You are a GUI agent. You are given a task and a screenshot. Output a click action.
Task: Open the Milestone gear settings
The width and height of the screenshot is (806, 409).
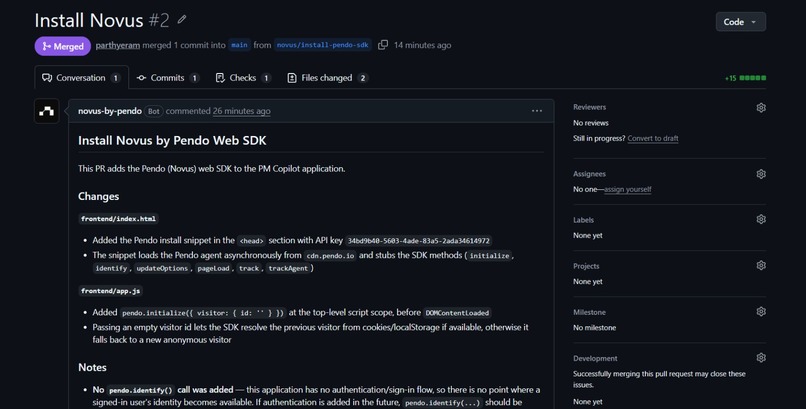[x=761, y=312]
